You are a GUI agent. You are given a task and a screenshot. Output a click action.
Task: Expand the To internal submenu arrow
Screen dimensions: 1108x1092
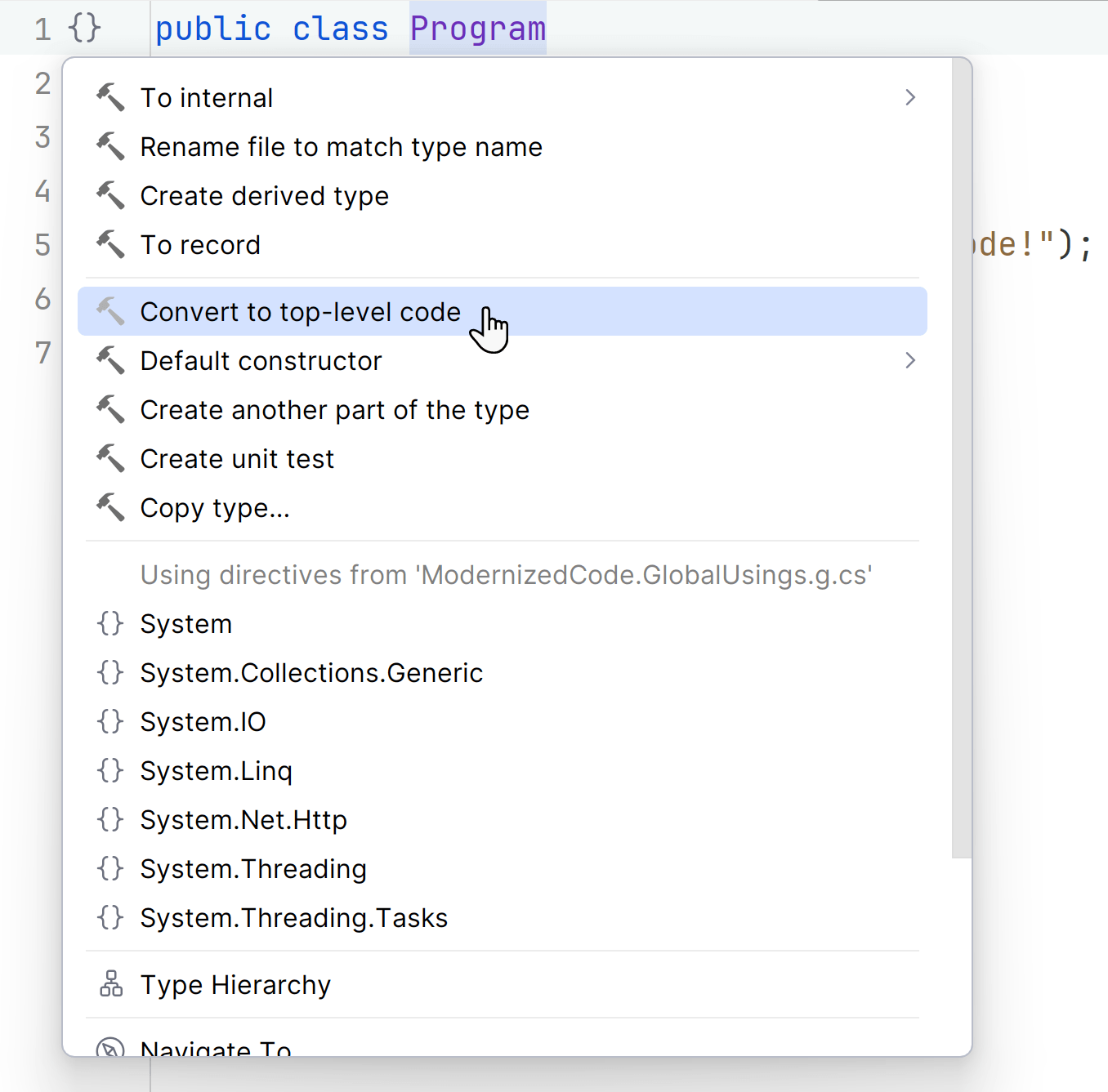coord(910,98)
